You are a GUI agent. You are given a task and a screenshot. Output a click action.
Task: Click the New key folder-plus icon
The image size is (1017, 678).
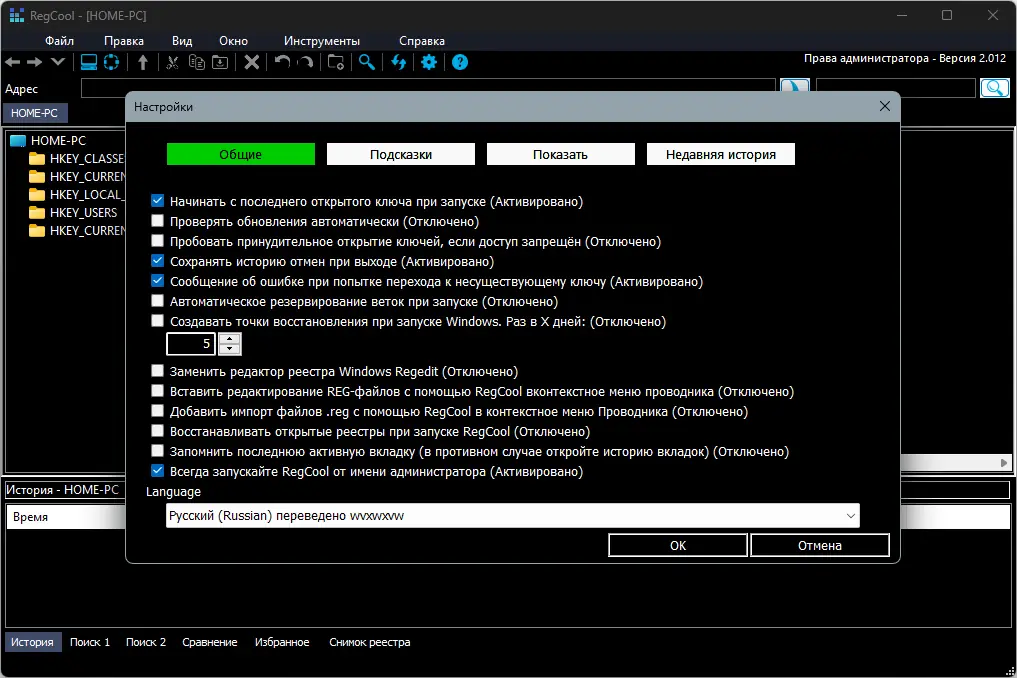coord(336,62)
